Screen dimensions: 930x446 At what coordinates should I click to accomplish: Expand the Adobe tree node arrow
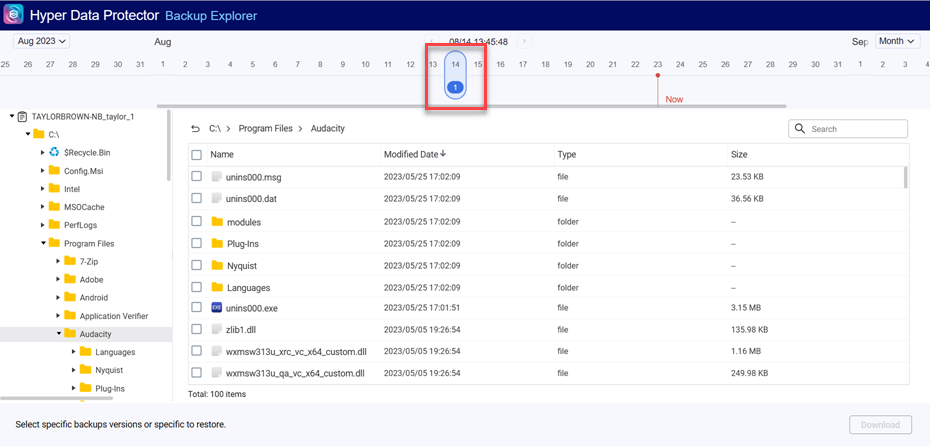(x=58, y=279)
